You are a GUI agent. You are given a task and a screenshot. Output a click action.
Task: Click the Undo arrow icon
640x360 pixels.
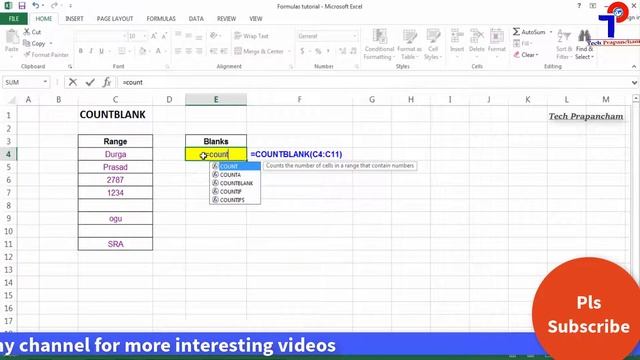pyautogui.click(x=36, y=6)
